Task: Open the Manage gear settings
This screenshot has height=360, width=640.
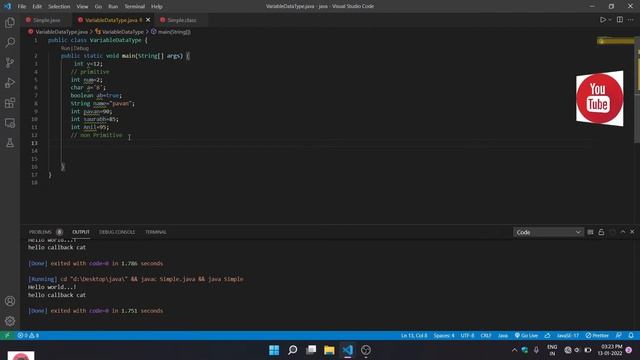Action: [x=10, y=321]
